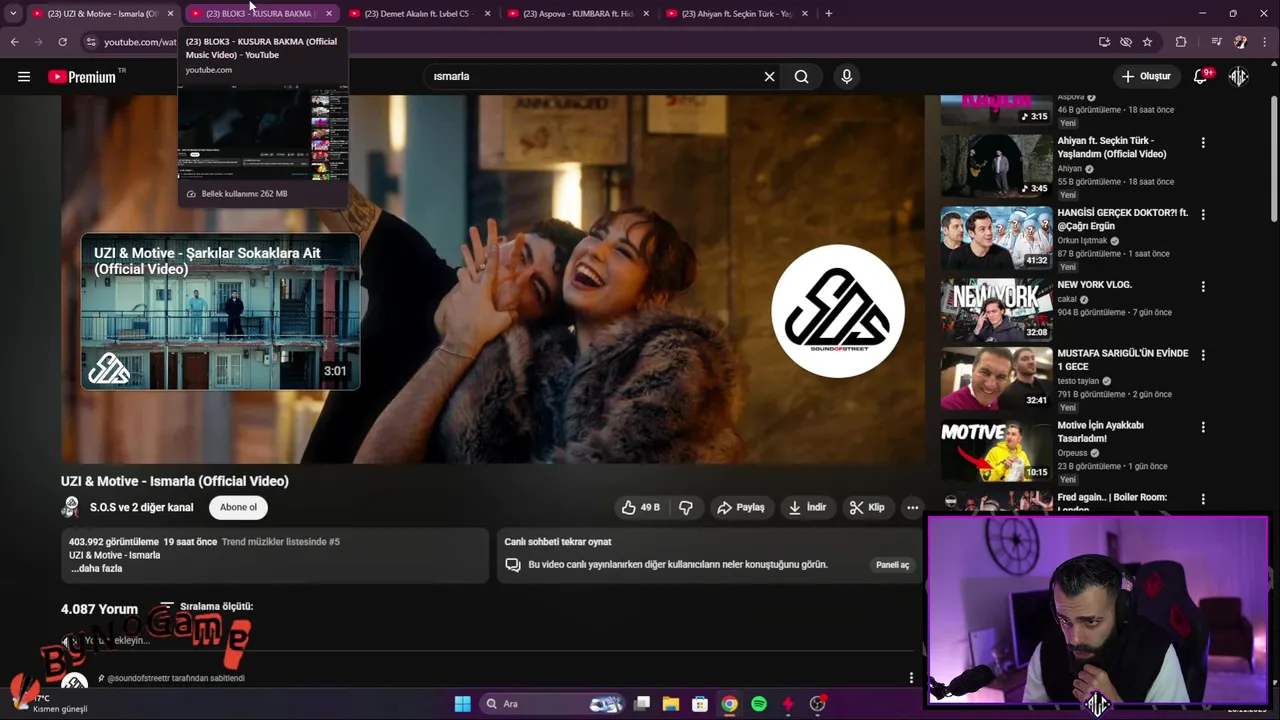Expand description with ...daha fazla

tap(97, 568)
